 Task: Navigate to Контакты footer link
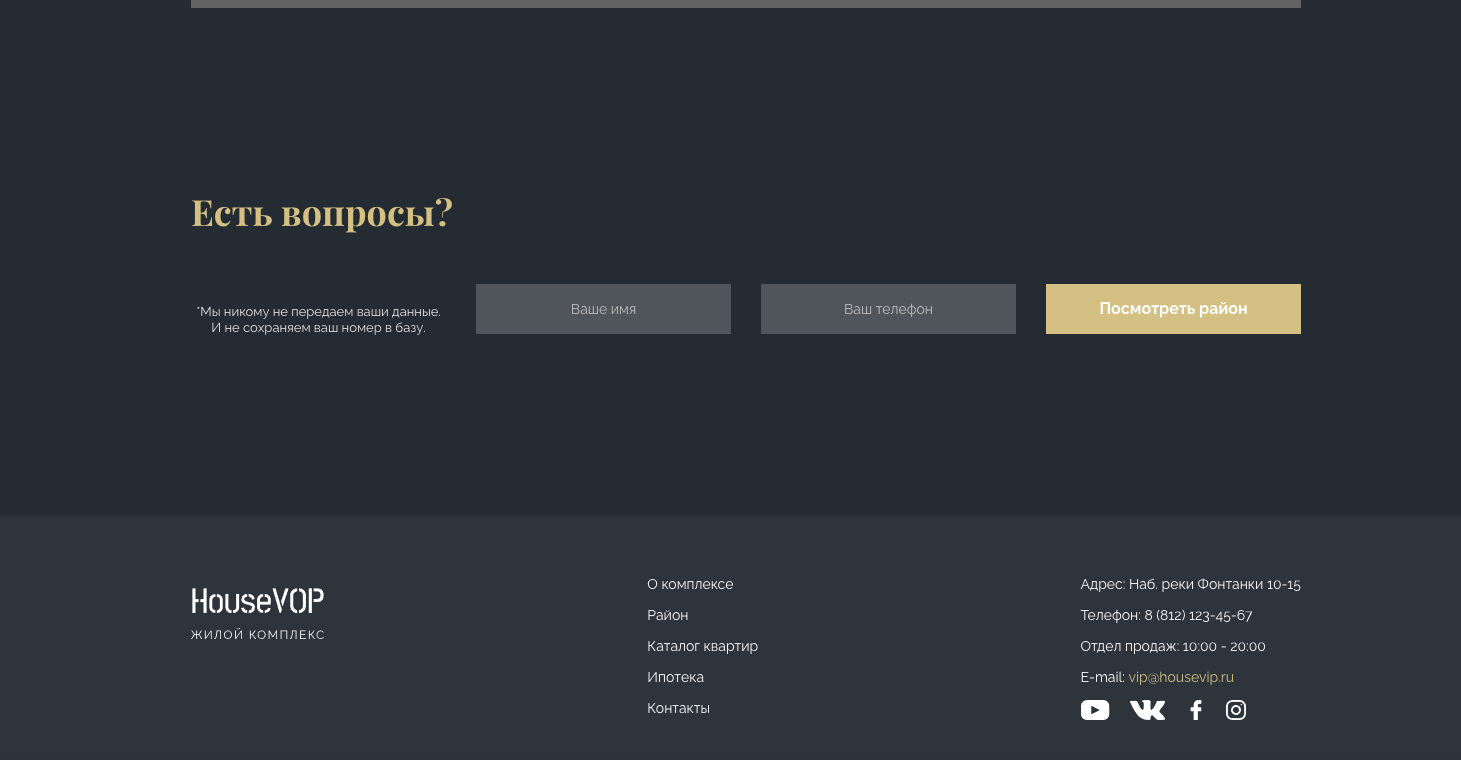coord(678,708)
